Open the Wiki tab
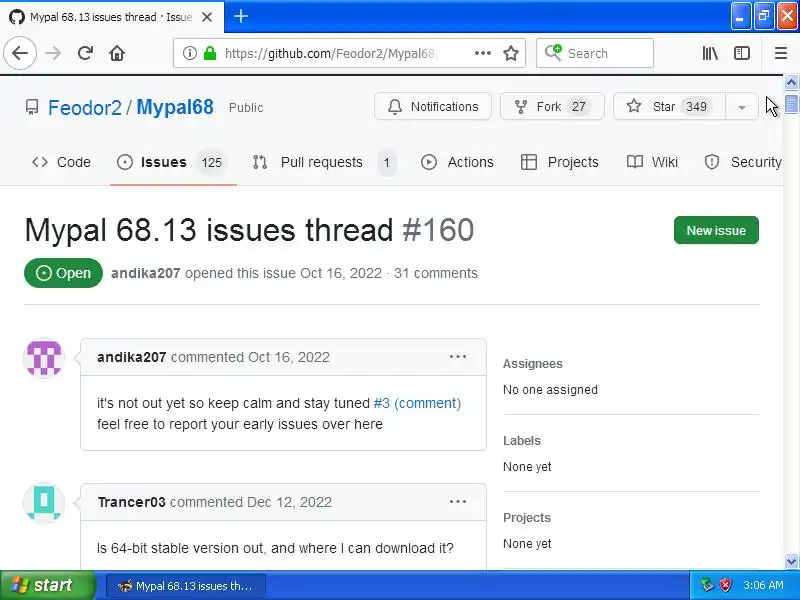This screenshot has width=800, height=600. pos(653,162)
